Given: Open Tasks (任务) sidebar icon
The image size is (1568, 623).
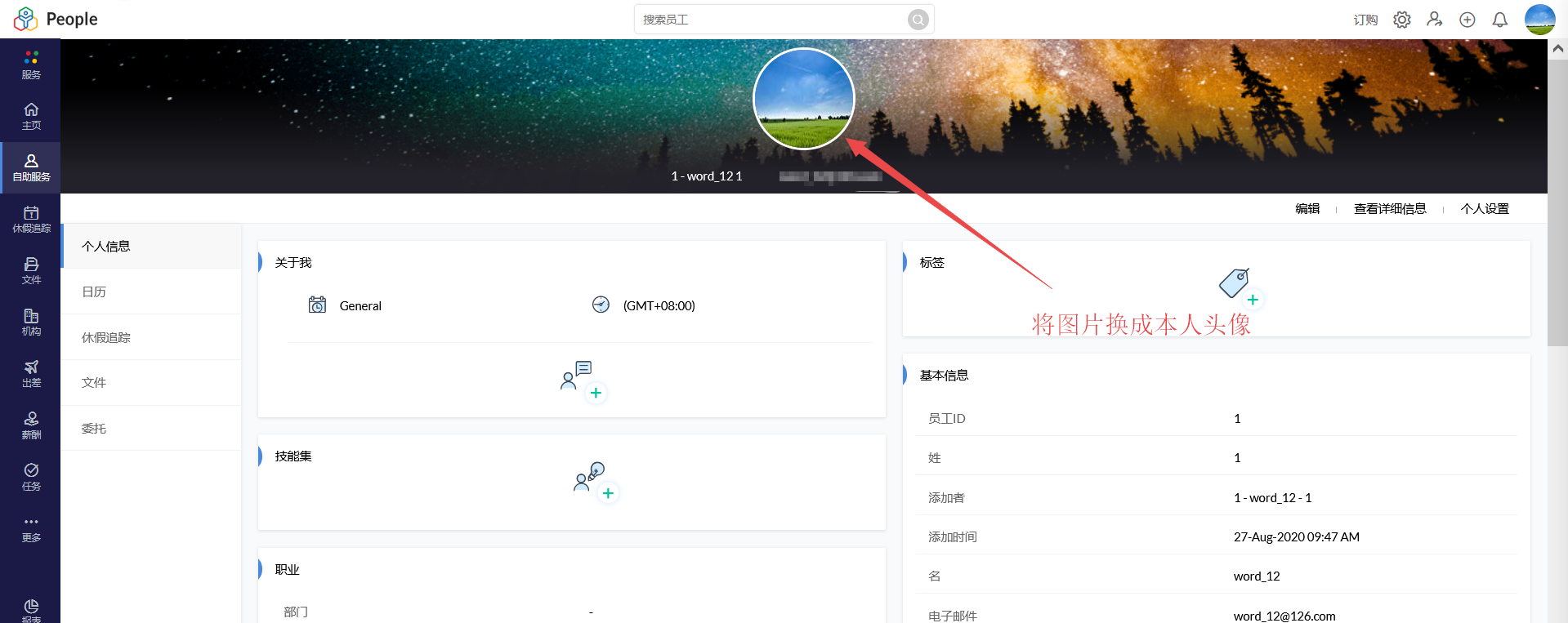Looking at the screenshot, I should (x=31, y=476).
